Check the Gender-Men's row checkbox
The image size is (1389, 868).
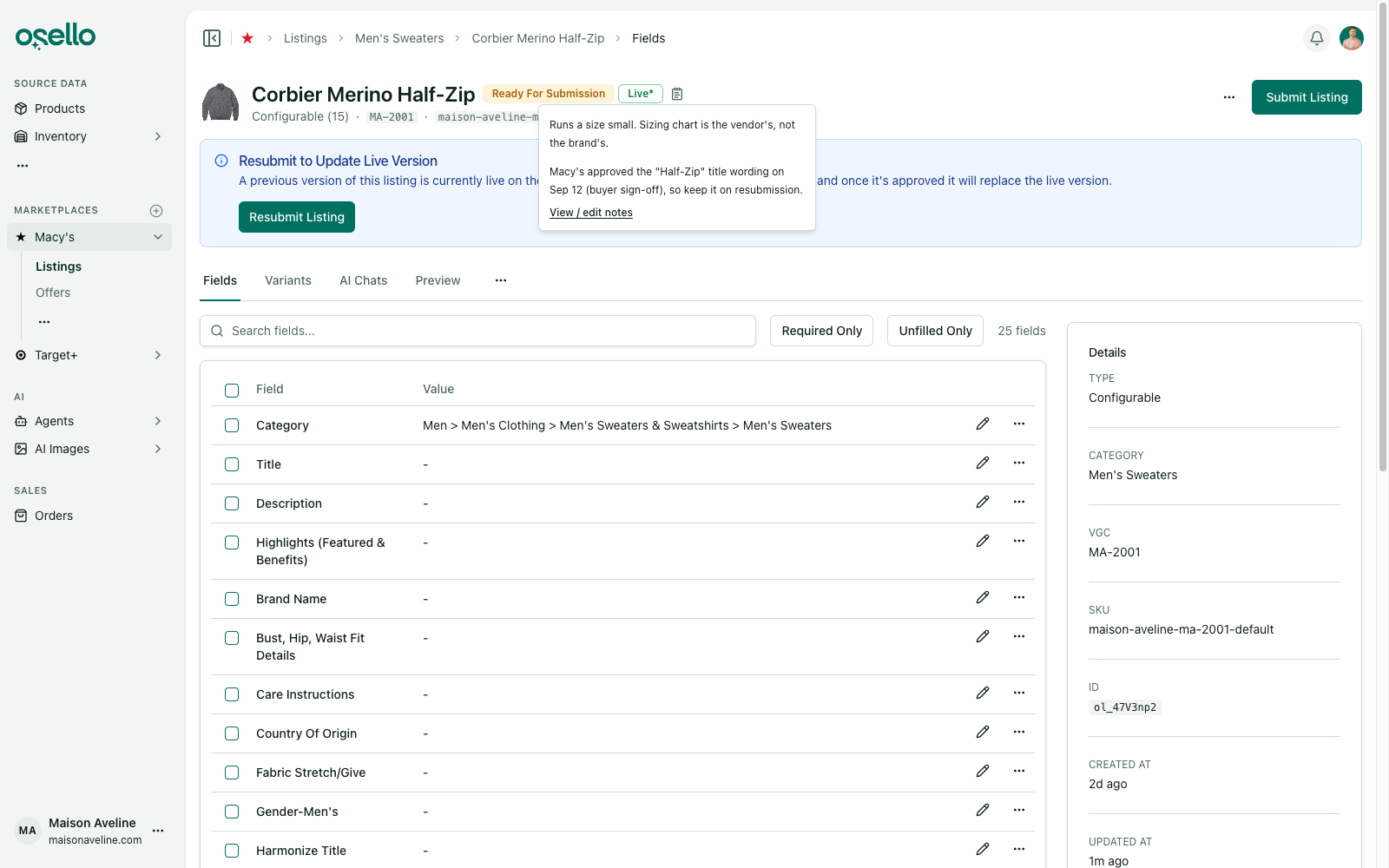pyautogui.click(x=232, y=812)
